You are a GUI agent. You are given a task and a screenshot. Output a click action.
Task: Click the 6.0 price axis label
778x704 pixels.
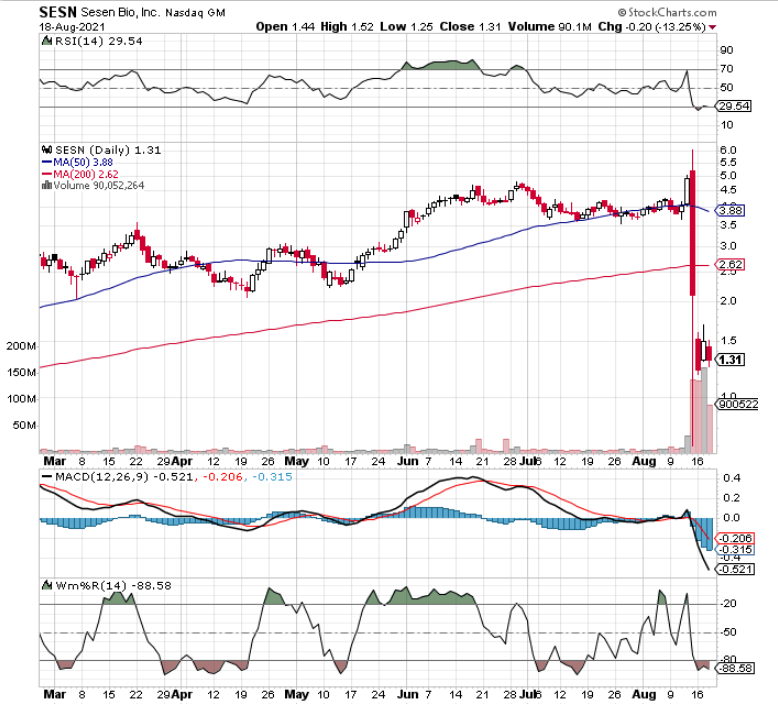tap(727, 150)
